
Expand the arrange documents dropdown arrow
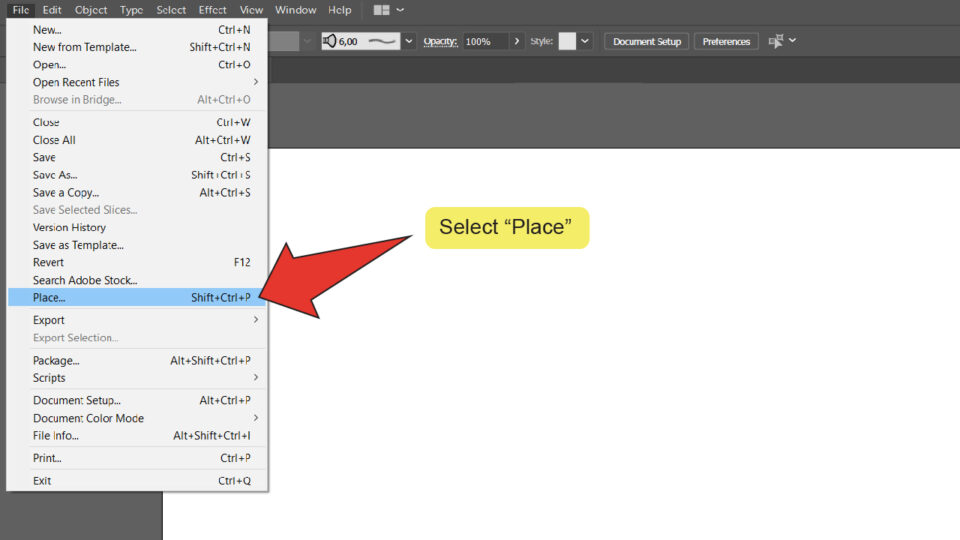click(400, 10)
